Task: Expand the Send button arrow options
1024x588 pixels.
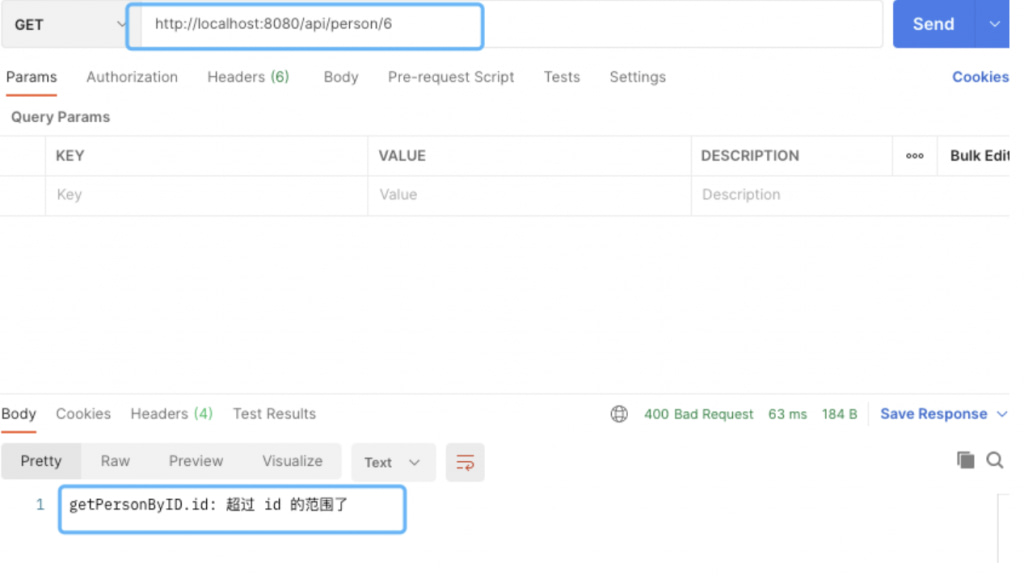Action: coord(994,24)
